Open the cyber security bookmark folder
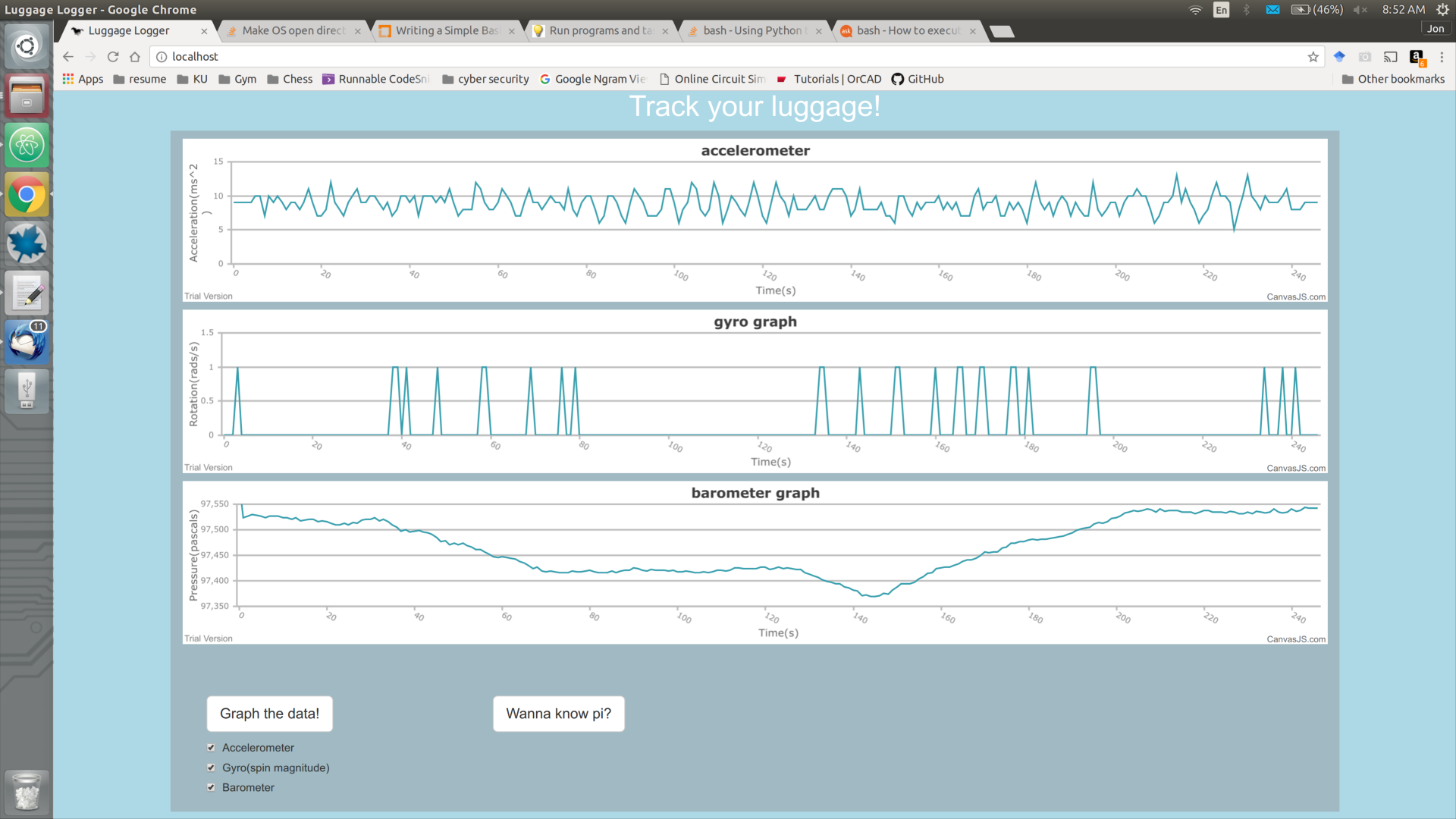This screenshot has height=819, width=1456. click(x=485, y=79)
